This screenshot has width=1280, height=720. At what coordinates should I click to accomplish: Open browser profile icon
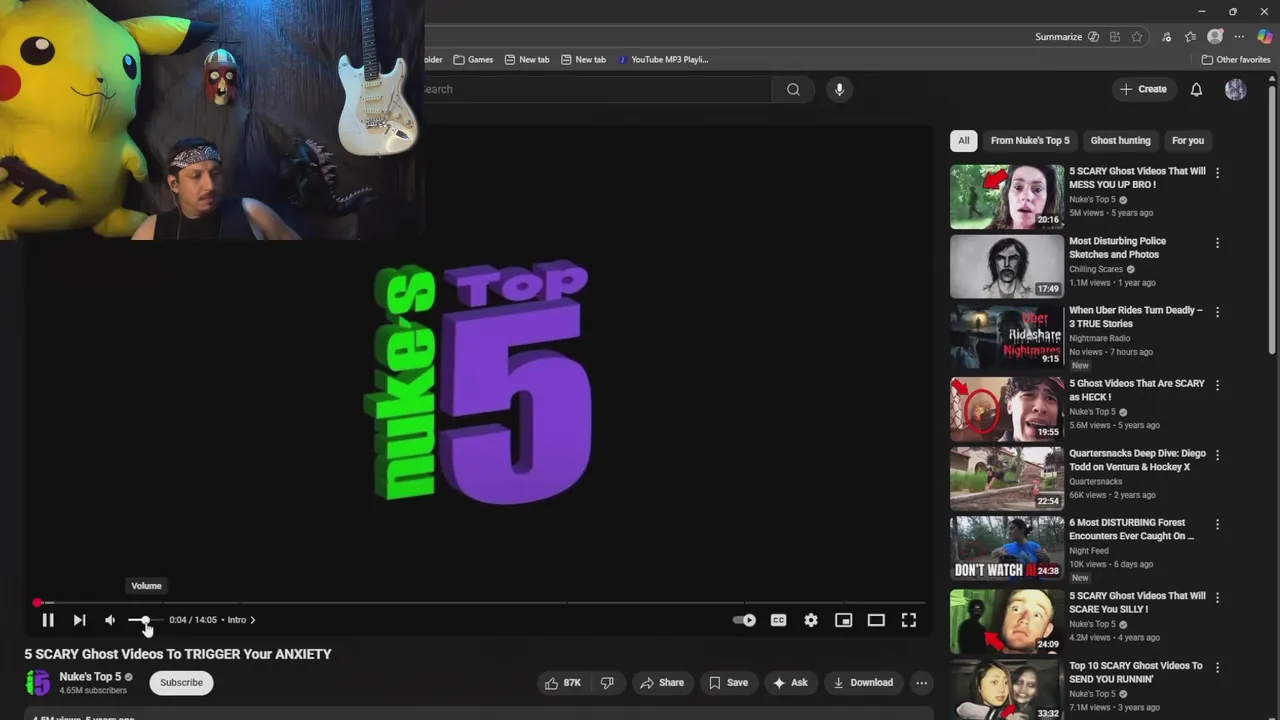pos(1215,37)
